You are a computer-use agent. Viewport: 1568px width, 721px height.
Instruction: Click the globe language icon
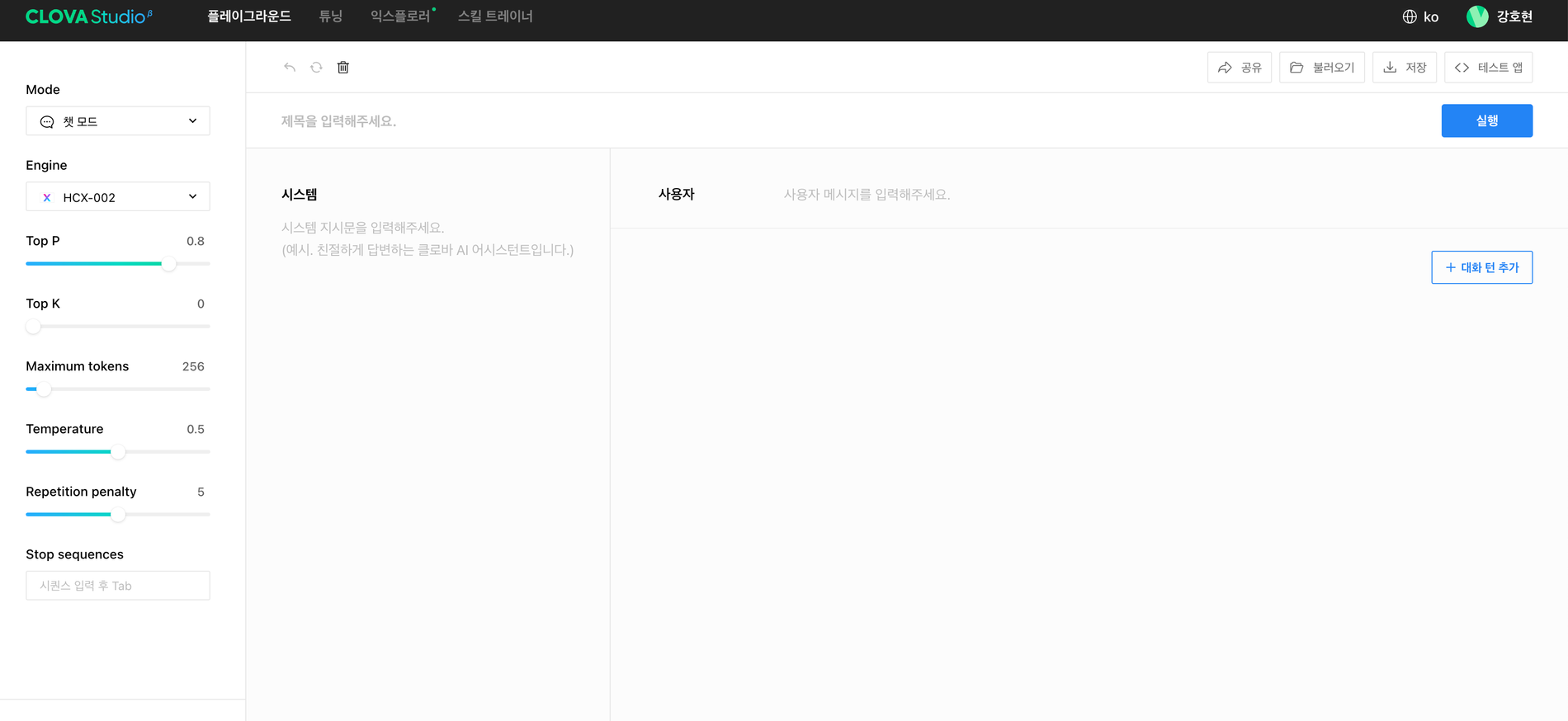click(1410, 16)
